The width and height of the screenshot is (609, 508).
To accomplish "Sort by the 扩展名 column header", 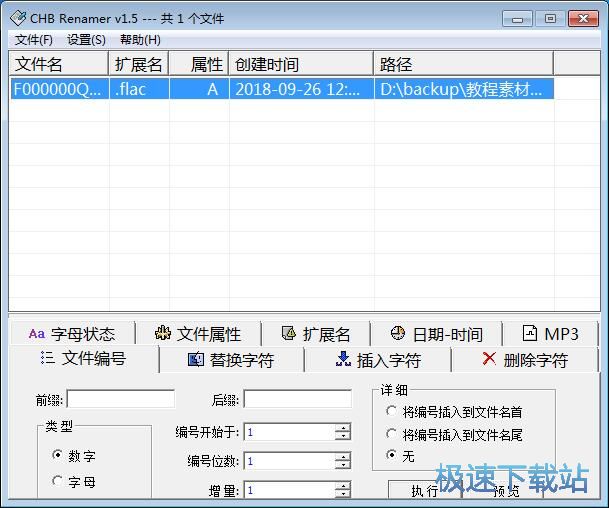I will click(x=138, y=64).
